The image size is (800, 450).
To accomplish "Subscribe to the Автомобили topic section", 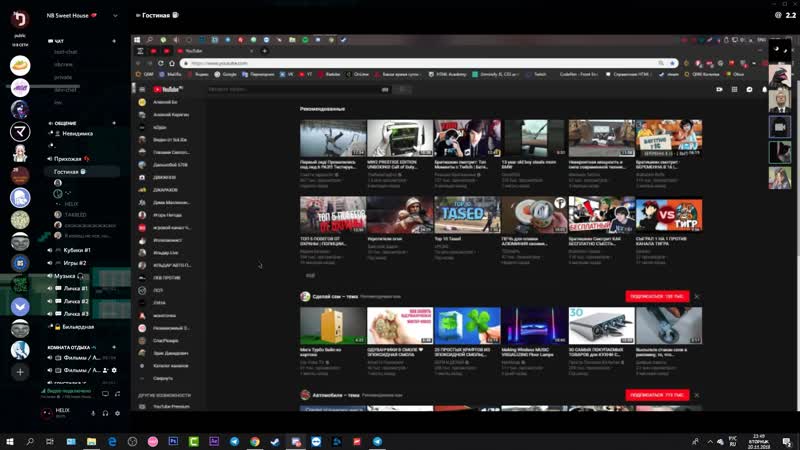I will pos(657,395).
